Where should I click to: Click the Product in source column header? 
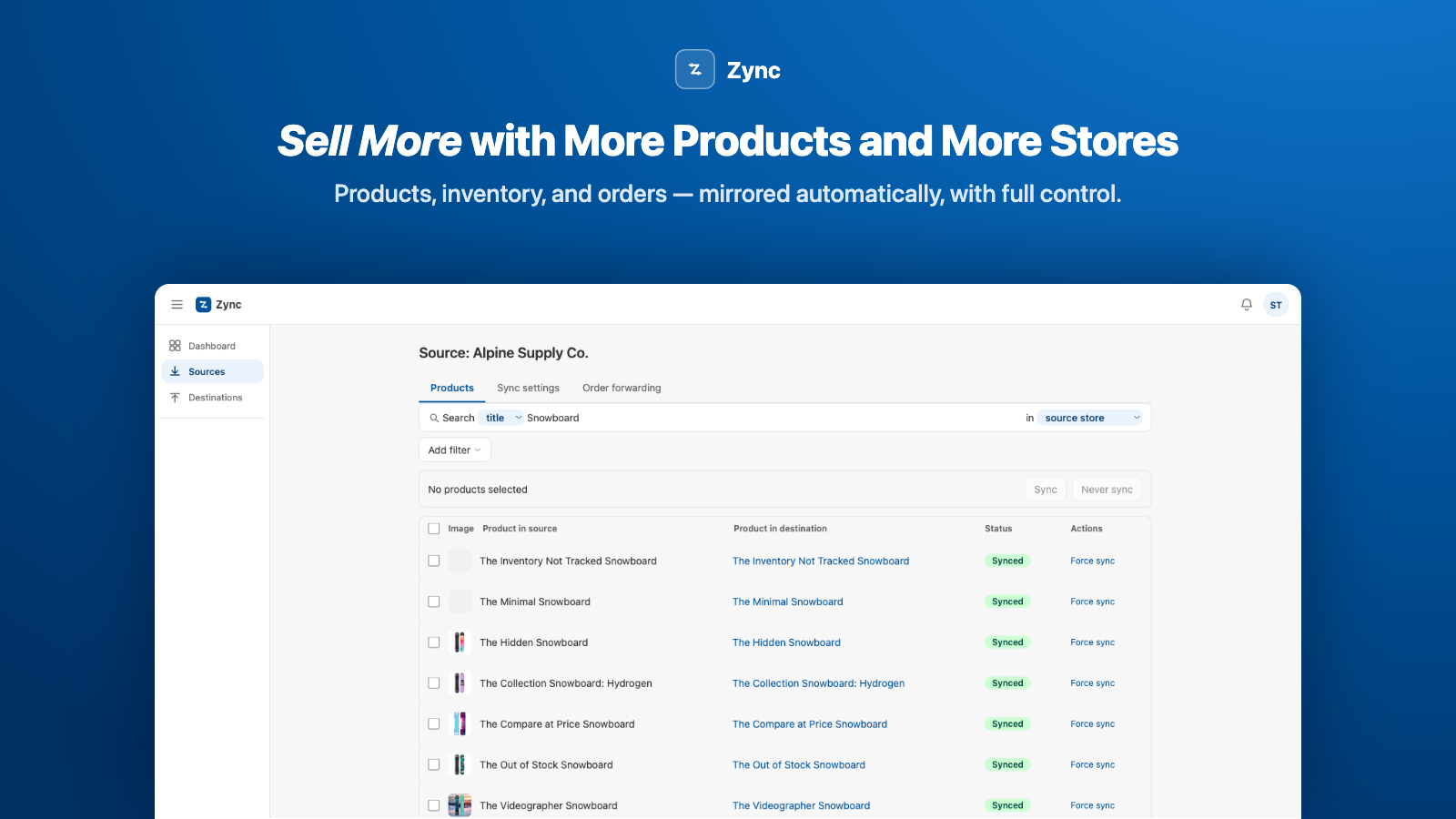point(520,529)
